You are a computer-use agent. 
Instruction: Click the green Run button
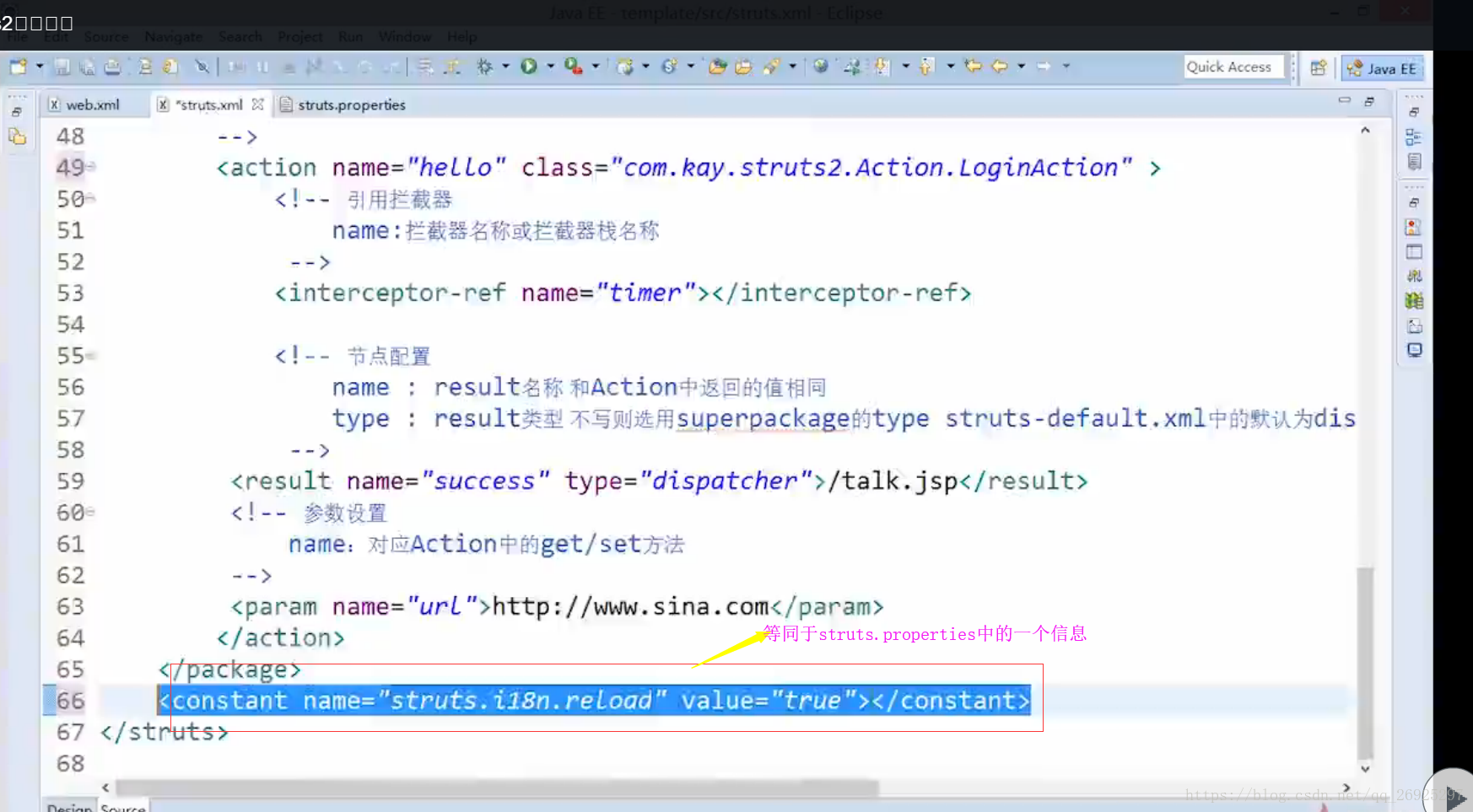coord(529,66)
